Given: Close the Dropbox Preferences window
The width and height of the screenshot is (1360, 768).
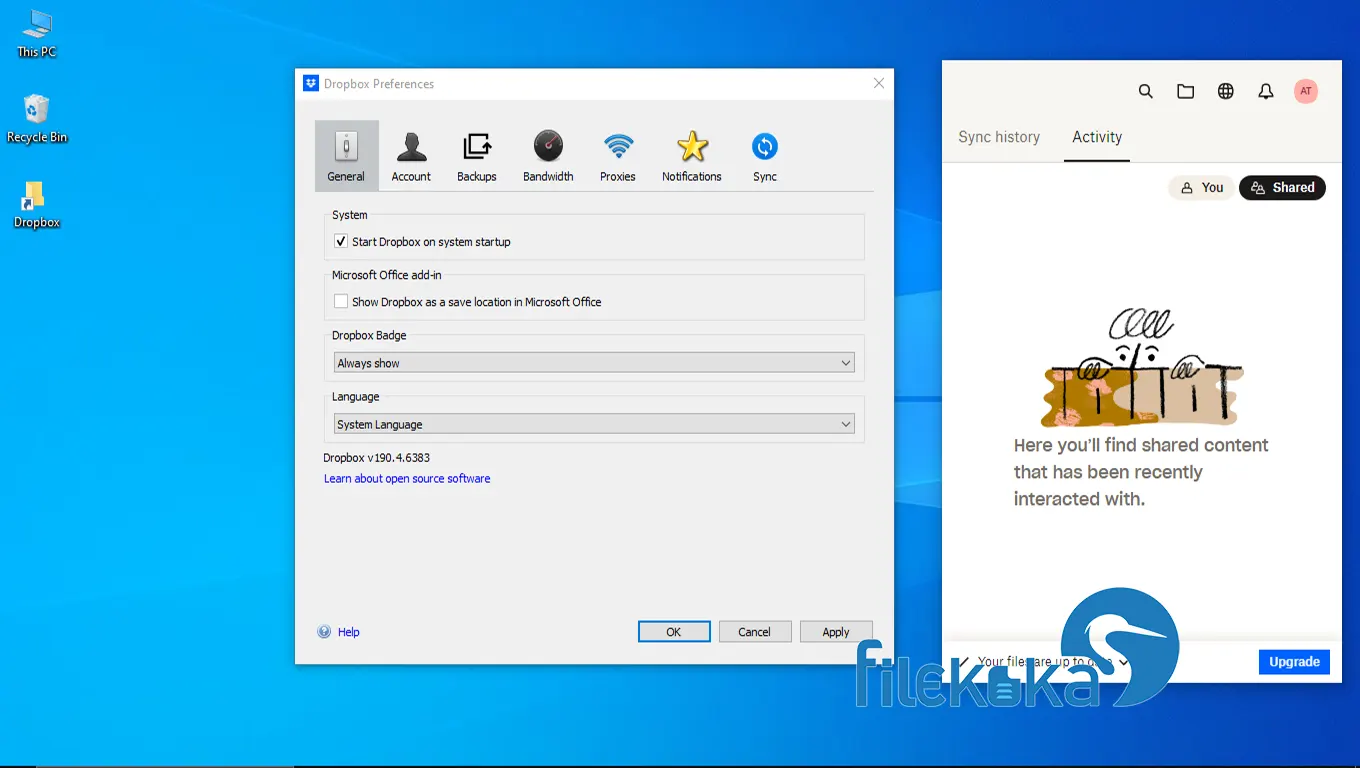Looking at the screenshot, I should (x=879, y=83).
